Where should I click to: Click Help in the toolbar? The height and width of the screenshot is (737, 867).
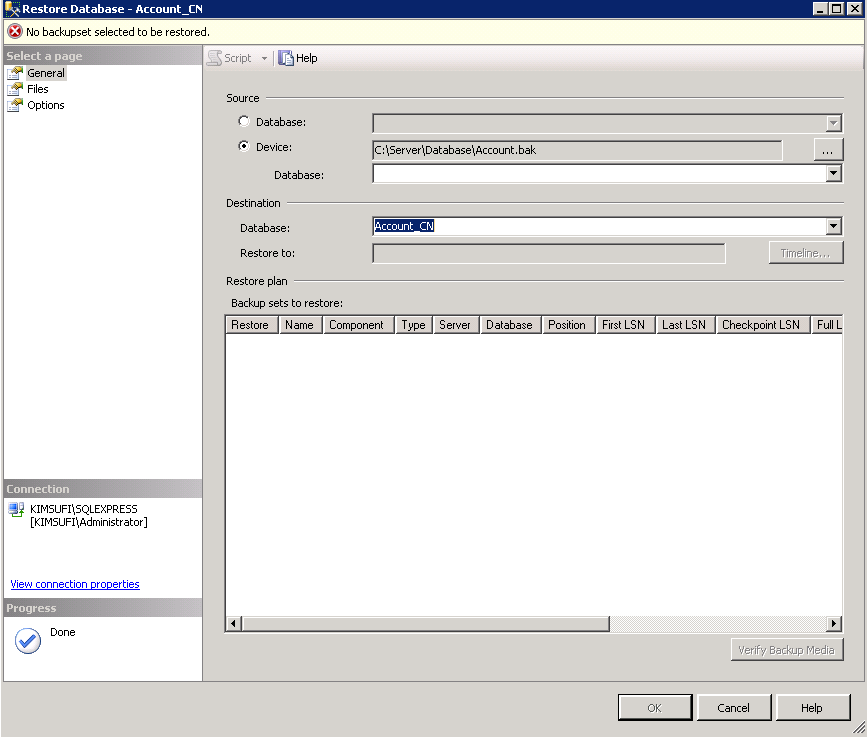pos(298,58)
